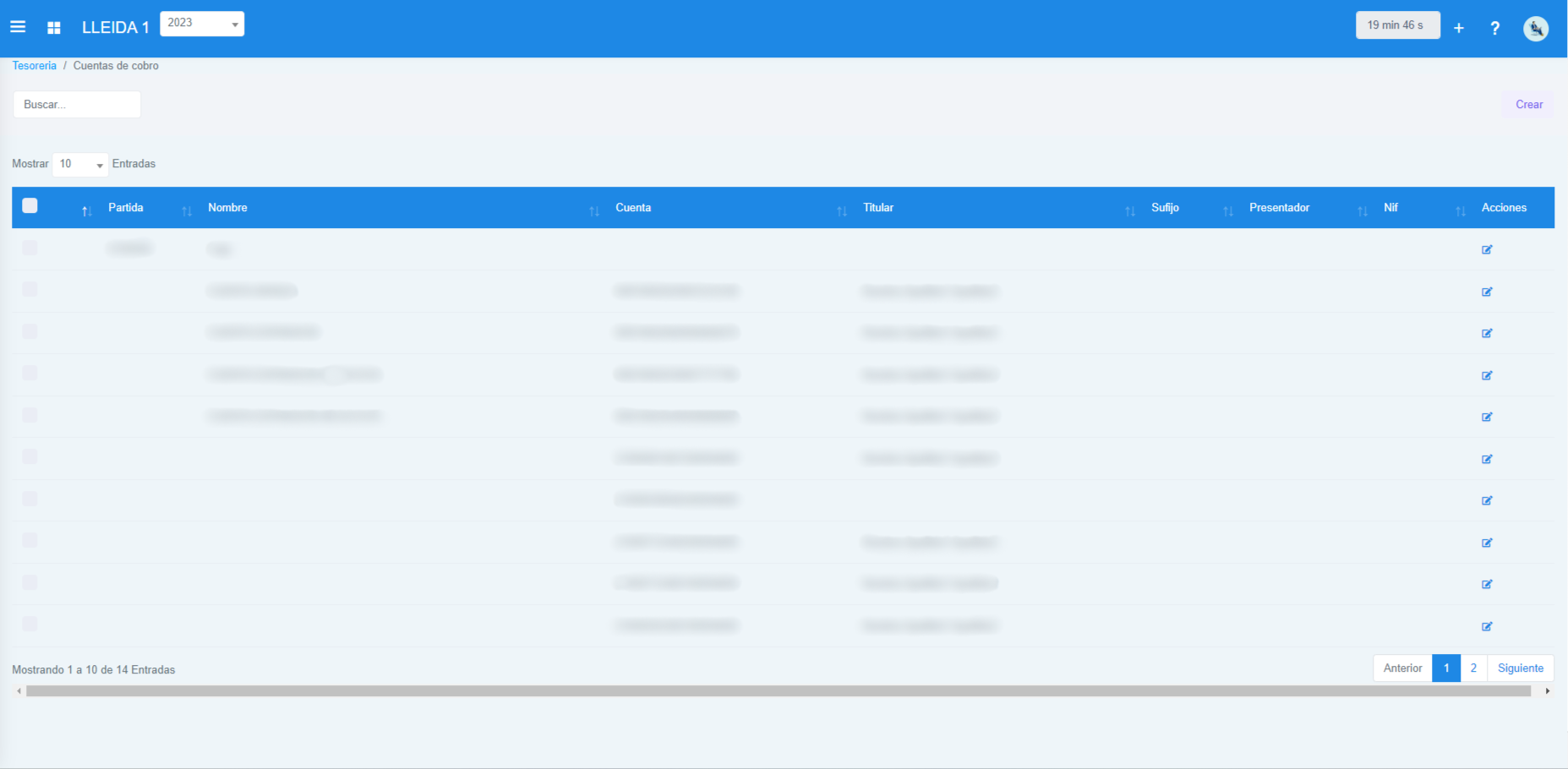Sort by Titular column header
The width and height of the screenshot is (1568, 769).
click(878, 208)
